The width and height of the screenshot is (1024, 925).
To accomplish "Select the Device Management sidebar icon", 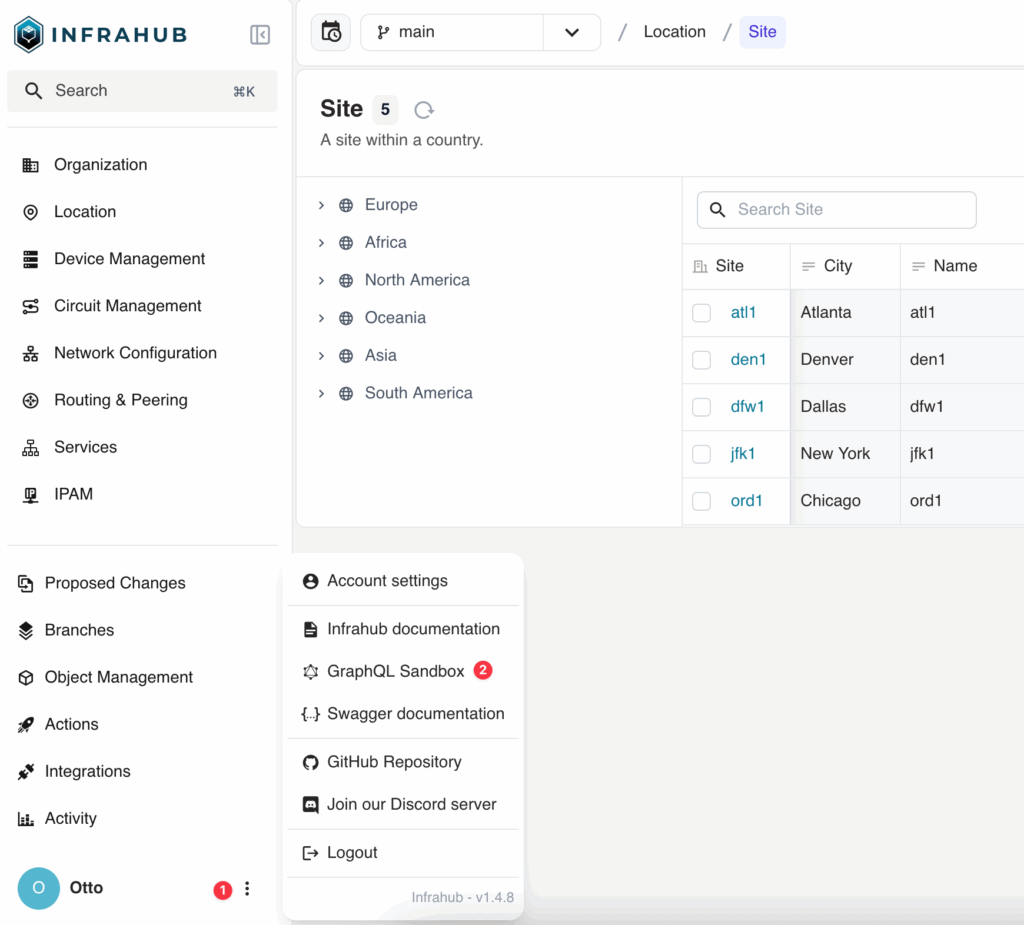I will 27,258.
